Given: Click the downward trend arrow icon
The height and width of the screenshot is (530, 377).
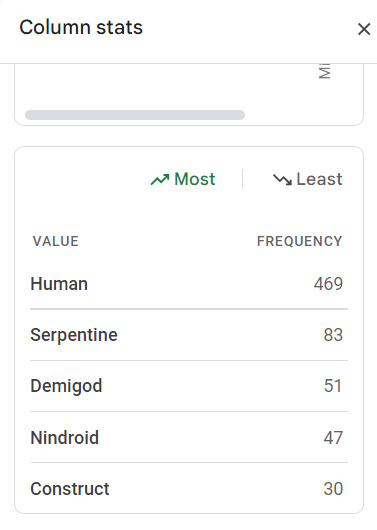Looking at the screenshot, I should coord(282,179).
